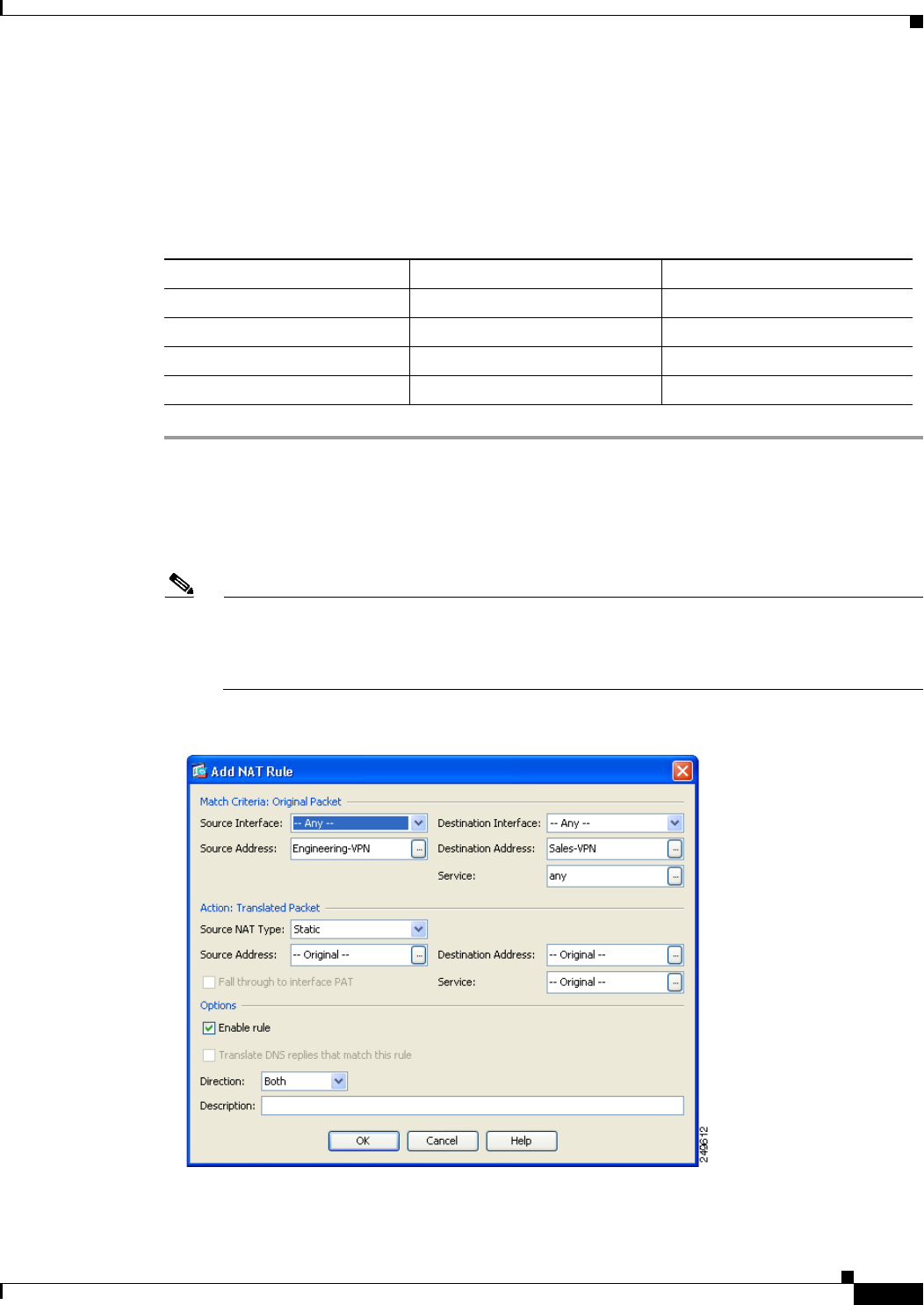Screen dimensions: 924x1305
Task: Click the translated Source Address Original field
Action: [x=350, y=955]
